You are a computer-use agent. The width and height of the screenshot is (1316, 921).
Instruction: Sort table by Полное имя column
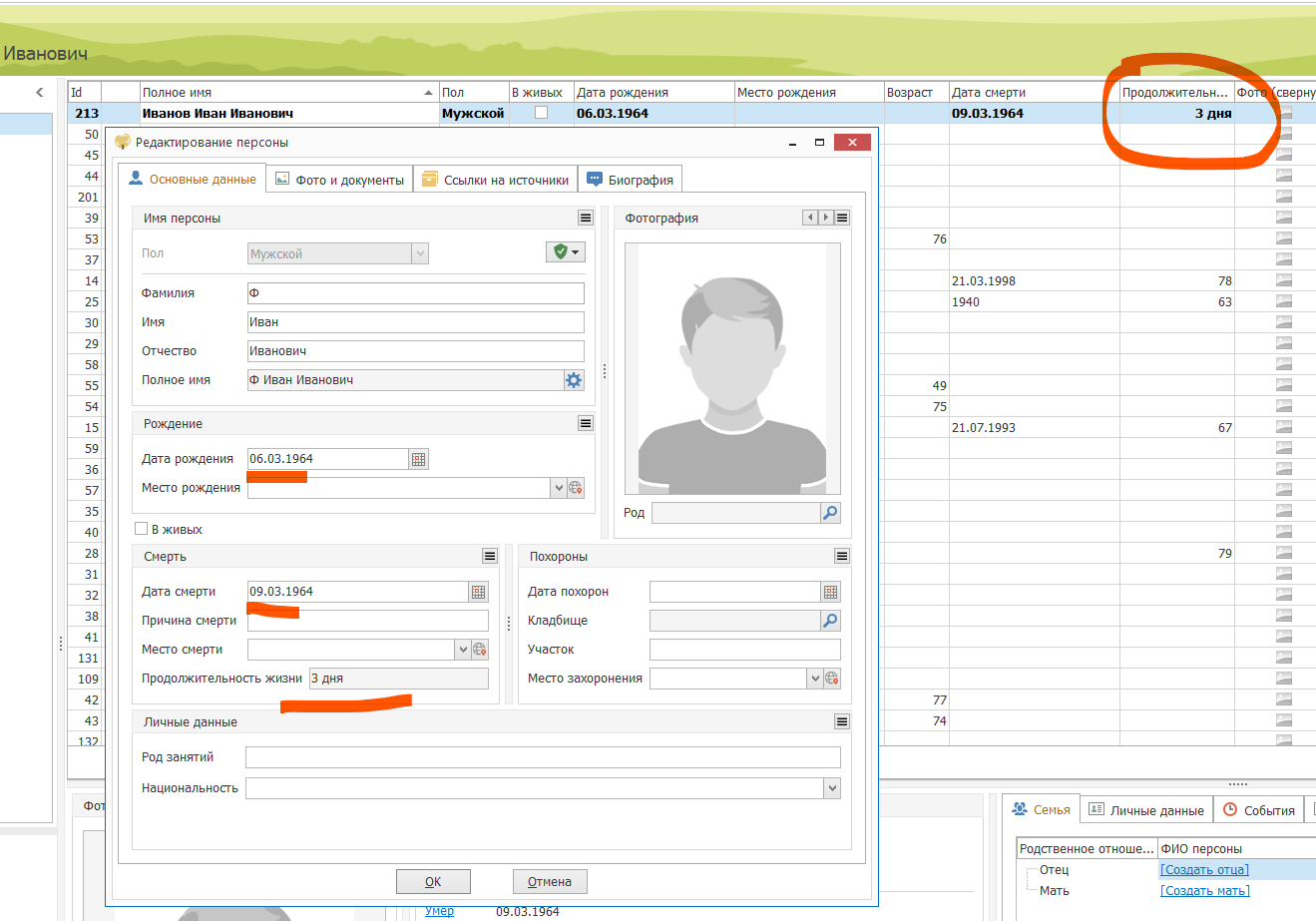point(289,93)
